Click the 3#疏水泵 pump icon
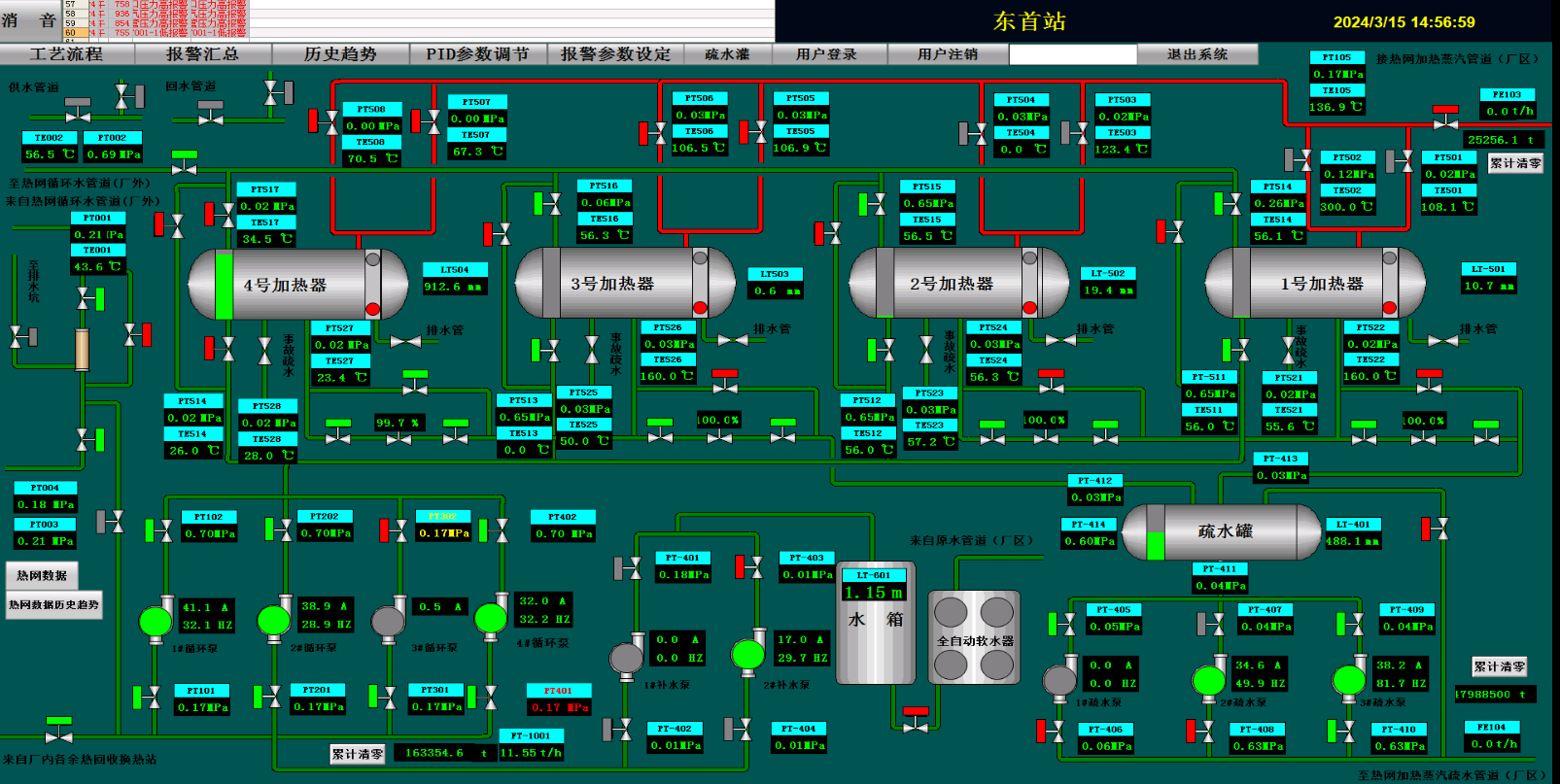The height and width of the screenshot is (784, 1560). tap(1348, 678)
